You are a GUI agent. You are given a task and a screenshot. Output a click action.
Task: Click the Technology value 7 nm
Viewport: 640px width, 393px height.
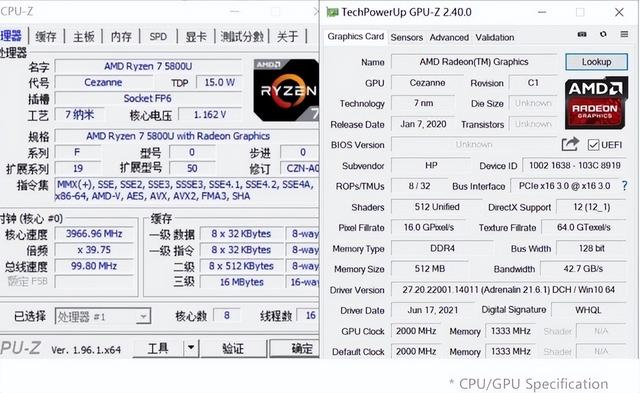[423, 103]
